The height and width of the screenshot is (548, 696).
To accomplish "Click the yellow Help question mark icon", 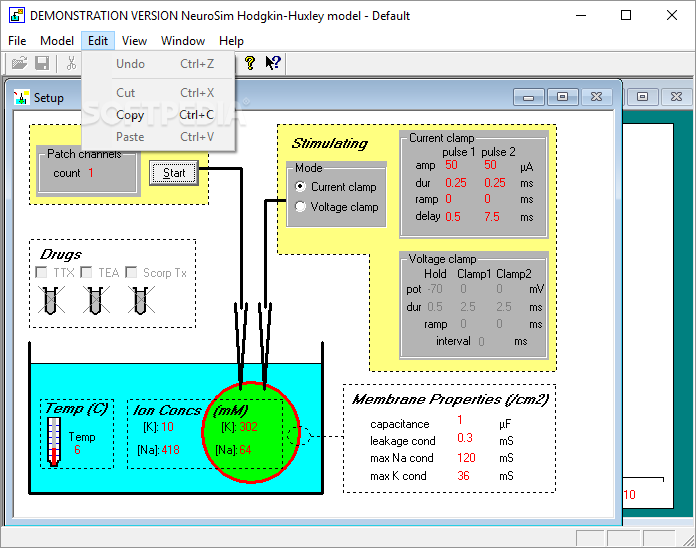I will 250,63.
